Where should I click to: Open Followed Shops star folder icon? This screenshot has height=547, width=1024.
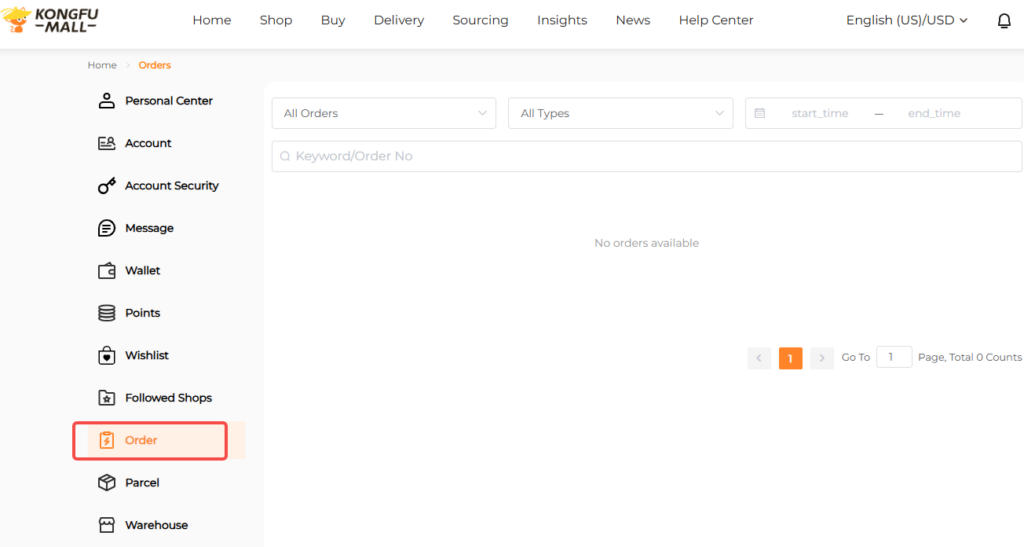pyautogui.click(x=107, y=398)
